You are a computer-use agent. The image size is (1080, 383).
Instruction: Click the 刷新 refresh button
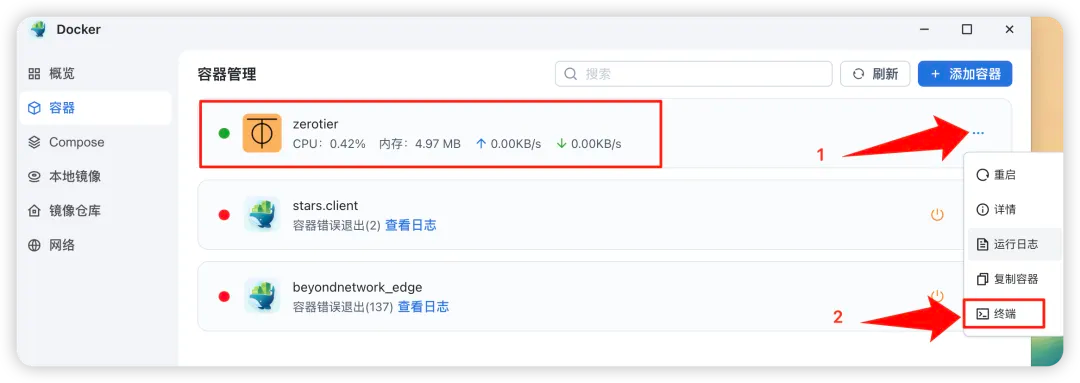pyautogui.click(x=875, y=74)
